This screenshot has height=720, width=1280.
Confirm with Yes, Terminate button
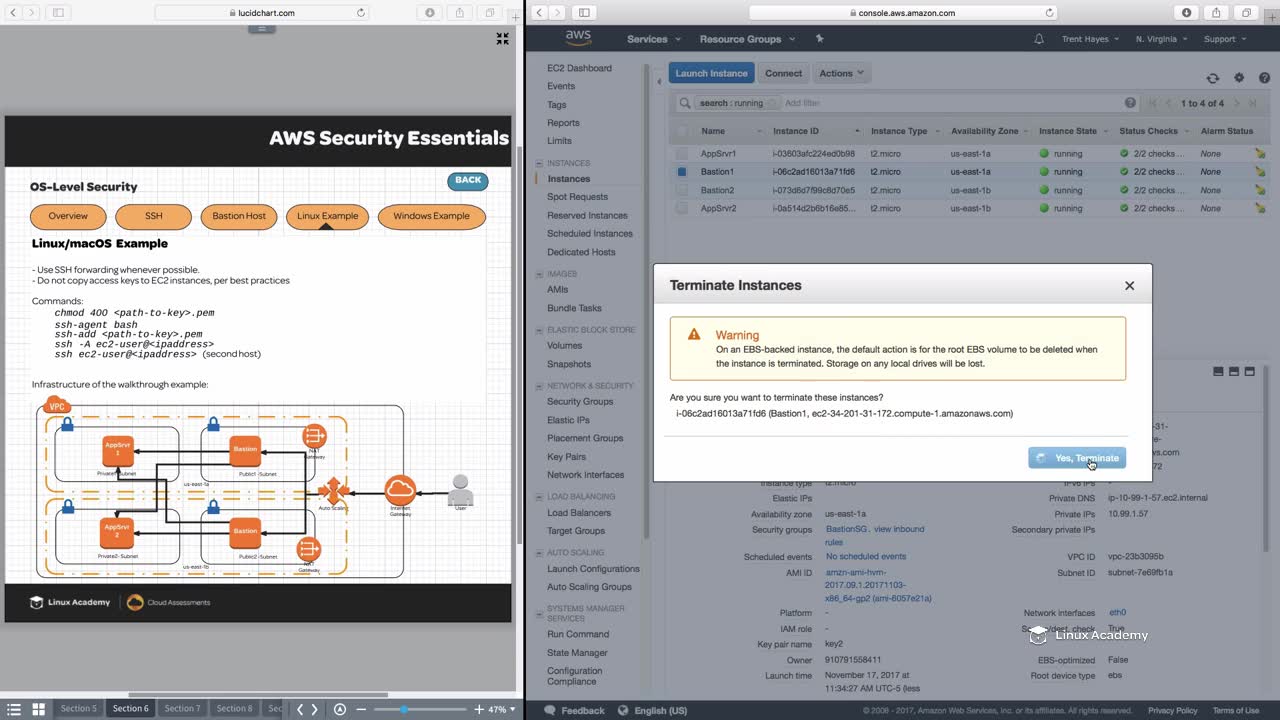point(1077,458)
